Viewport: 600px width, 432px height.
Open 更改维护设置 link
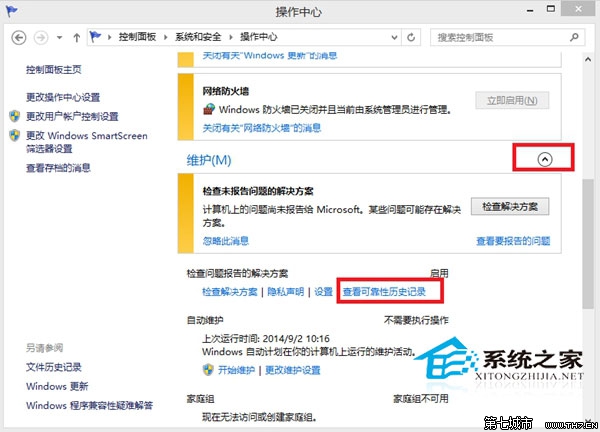[293, 370]
